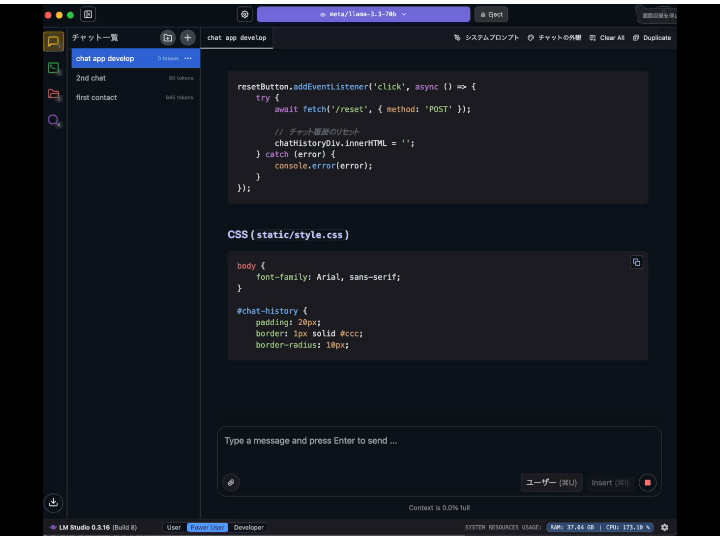Switch mode to User
Screen dimensions: 720x540
pos(174,528)
